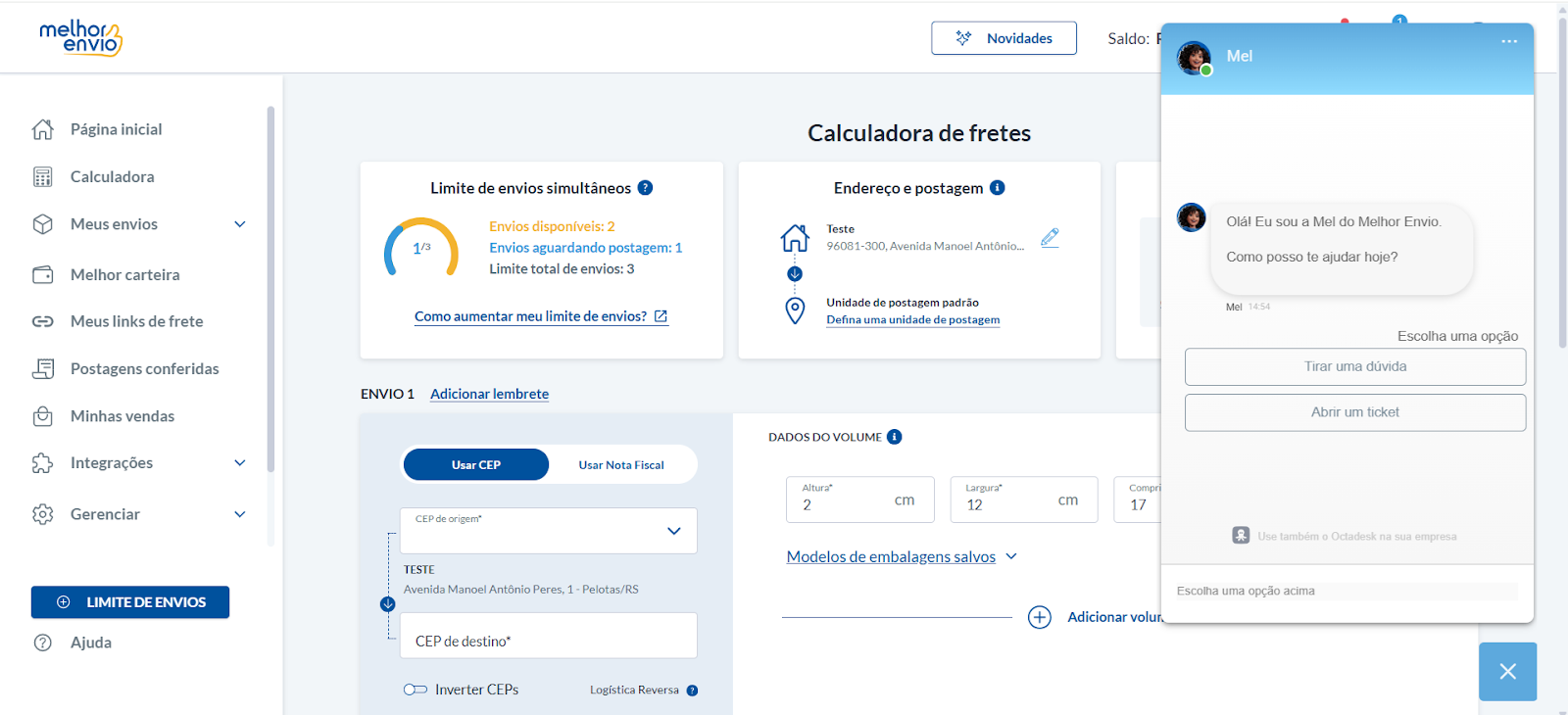Screen dimensions: 1568x715
Task: Toggle the Inverter CEPs switch
Action: (416, 690)
